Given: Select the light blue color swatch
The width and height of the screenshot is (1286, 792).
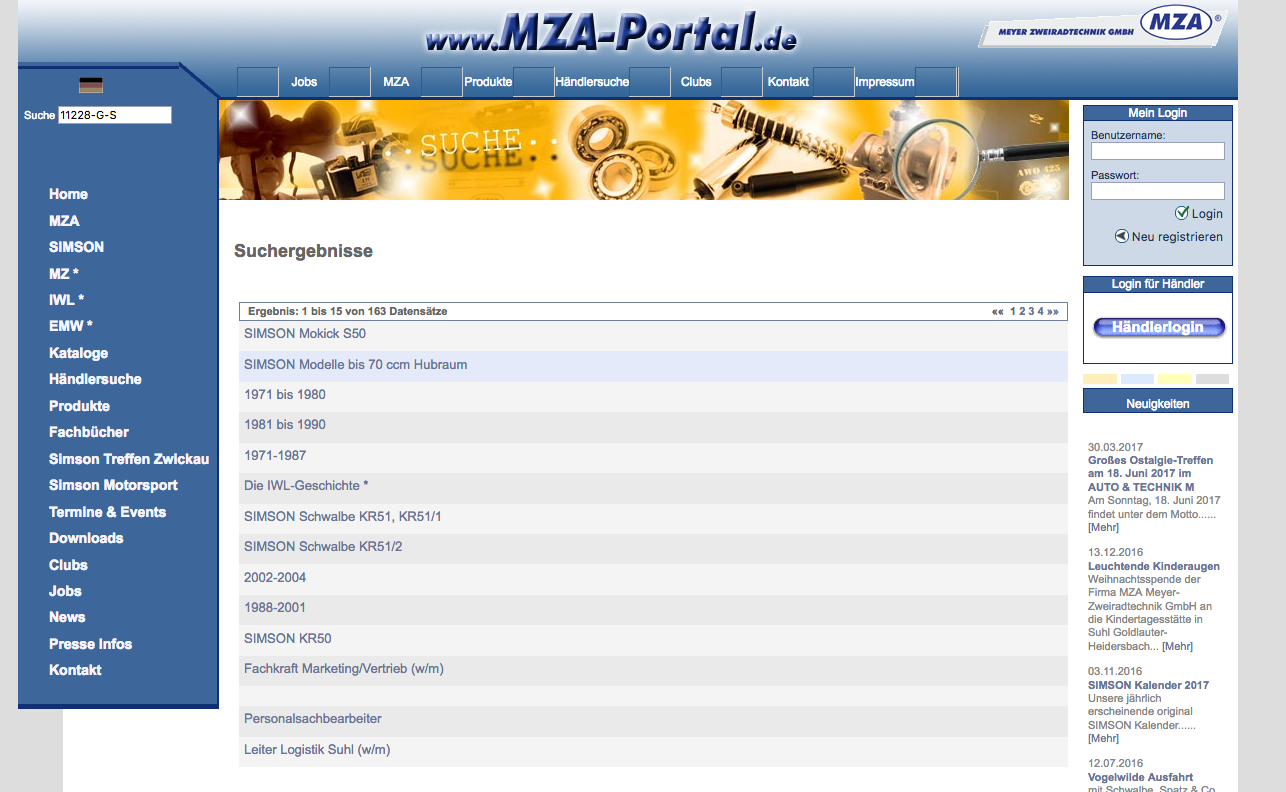Looking at the screenshot, I should tap(1137, 379).
